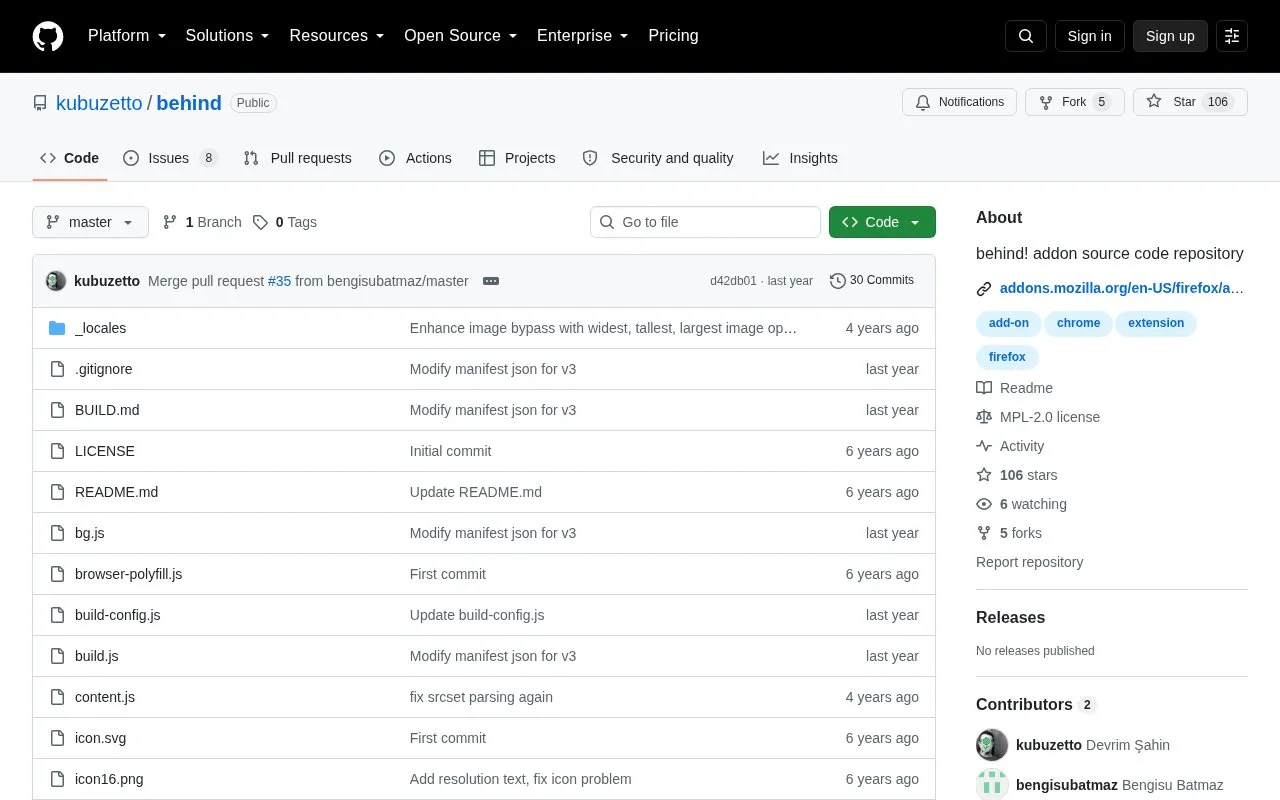Switch to the Projects tab
Screen dimensions: 1280x800
(x=517, y=158)
